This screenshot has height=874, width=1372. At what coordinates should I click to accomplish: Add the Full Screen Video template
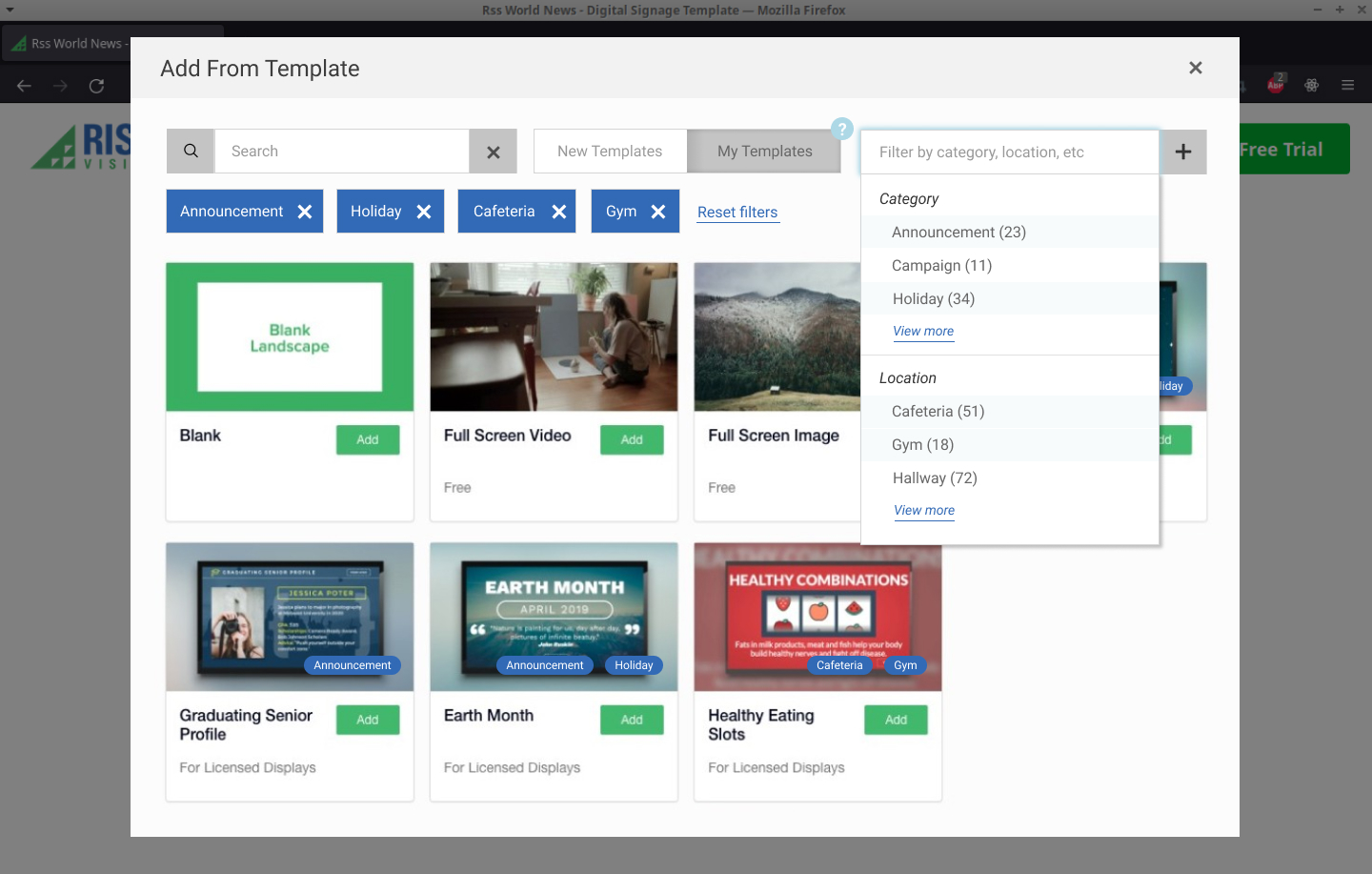tap(632, 439)
